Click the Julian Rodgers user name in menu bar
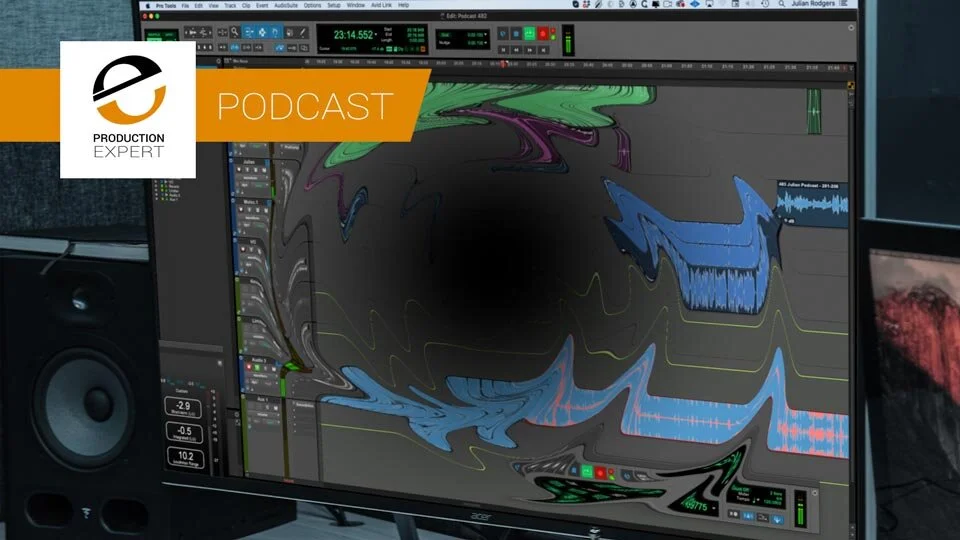 (x=812, y=4)
